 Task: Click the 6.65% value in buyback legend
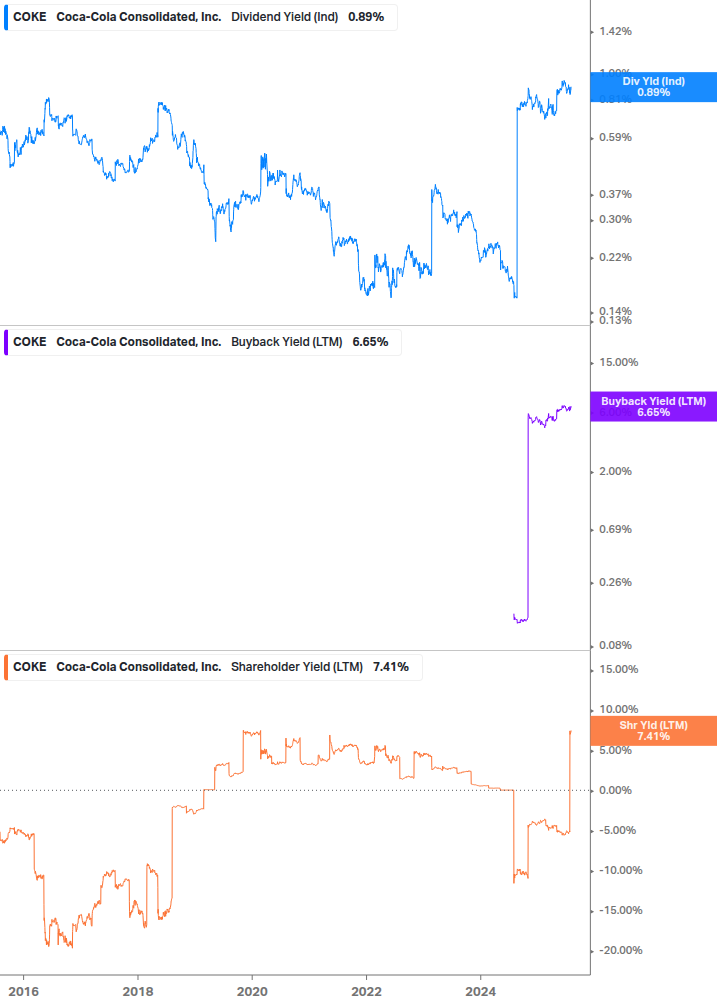[x=370, y=342]
